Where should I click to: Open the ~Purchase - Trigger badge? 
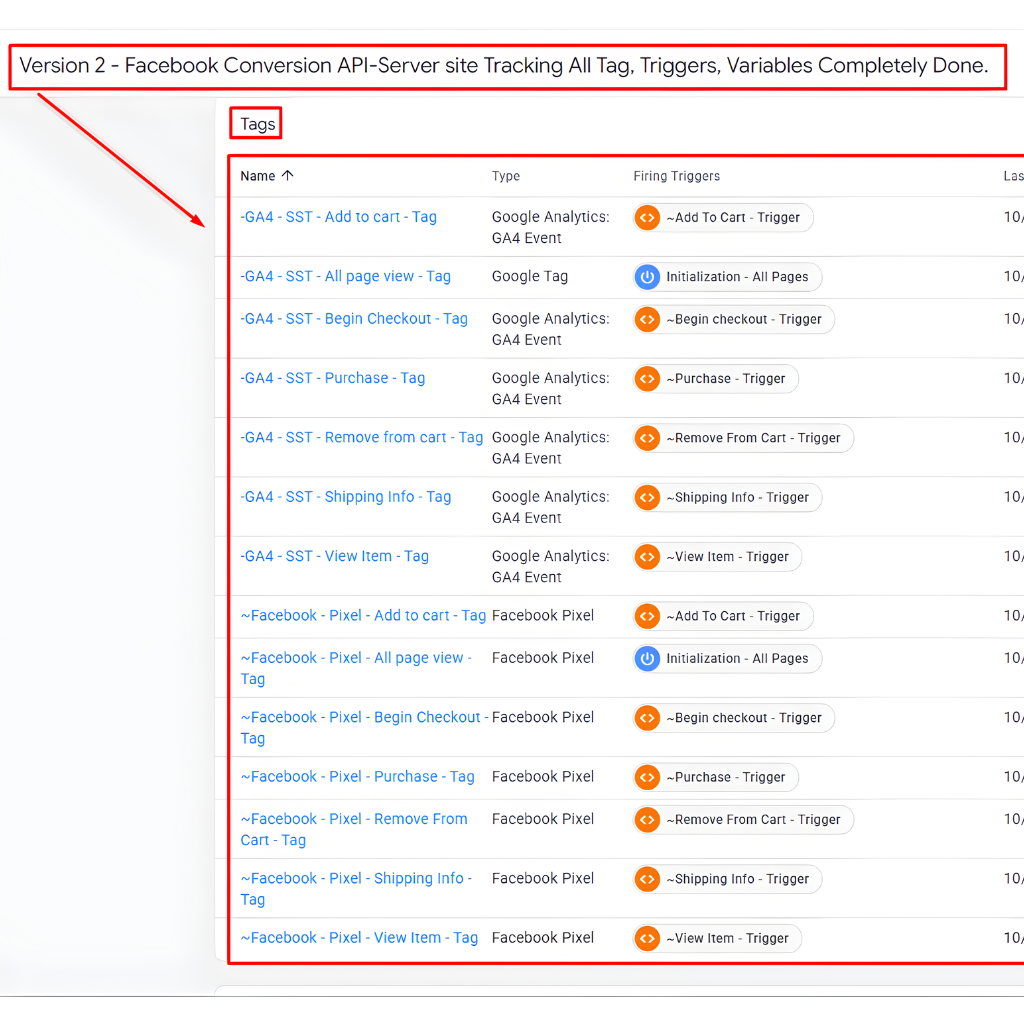(714, 378)
